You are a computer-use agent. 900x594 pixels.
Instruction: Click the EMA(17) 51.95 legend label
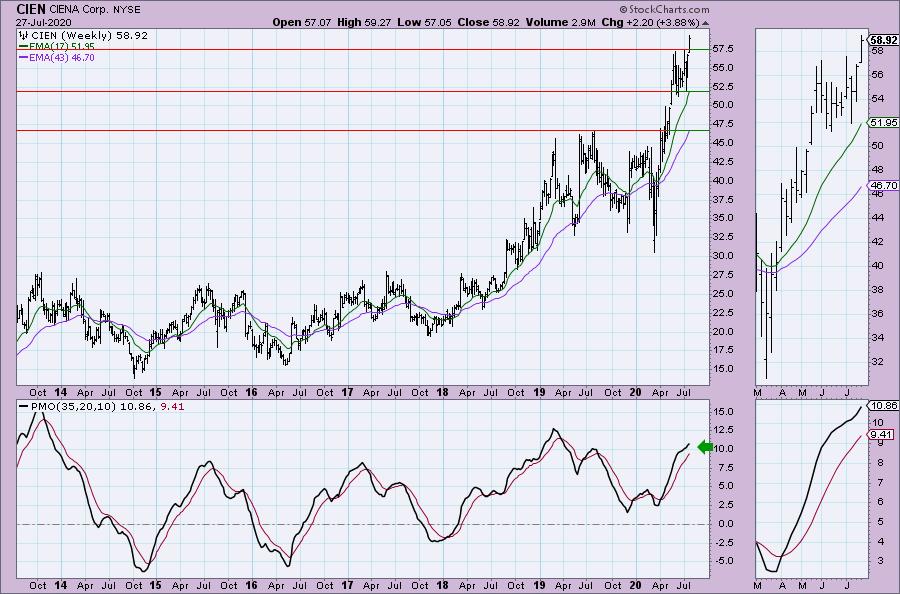pyautogui.click(x=62, y=46)
